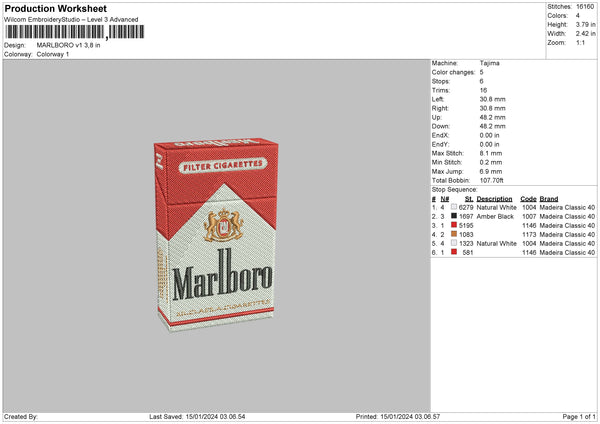Screen dimensions: 600x424
Task: Click the Marlboro pack embroidery design preview
Action: (x=216, y=234)
